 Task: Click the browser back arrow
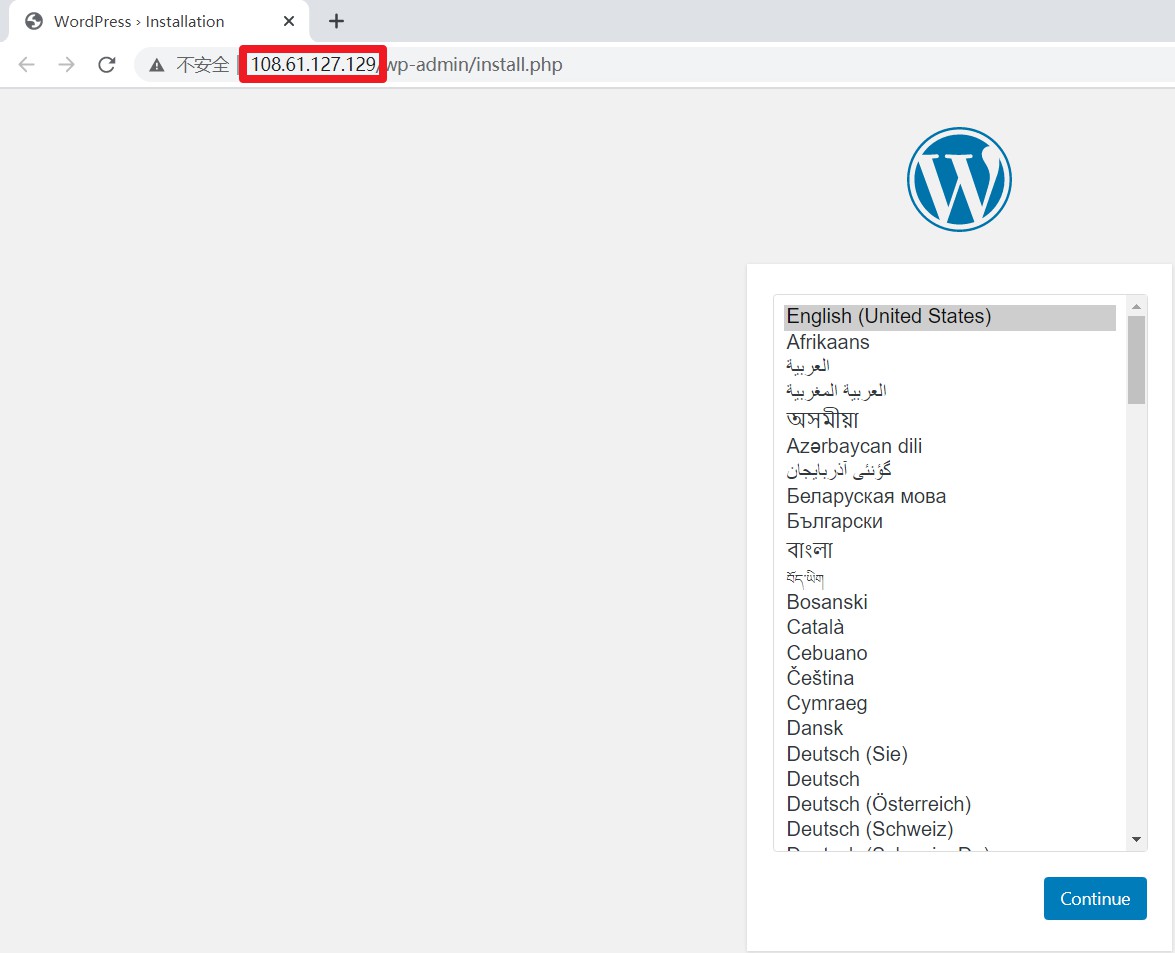click(x=27, y=64)
